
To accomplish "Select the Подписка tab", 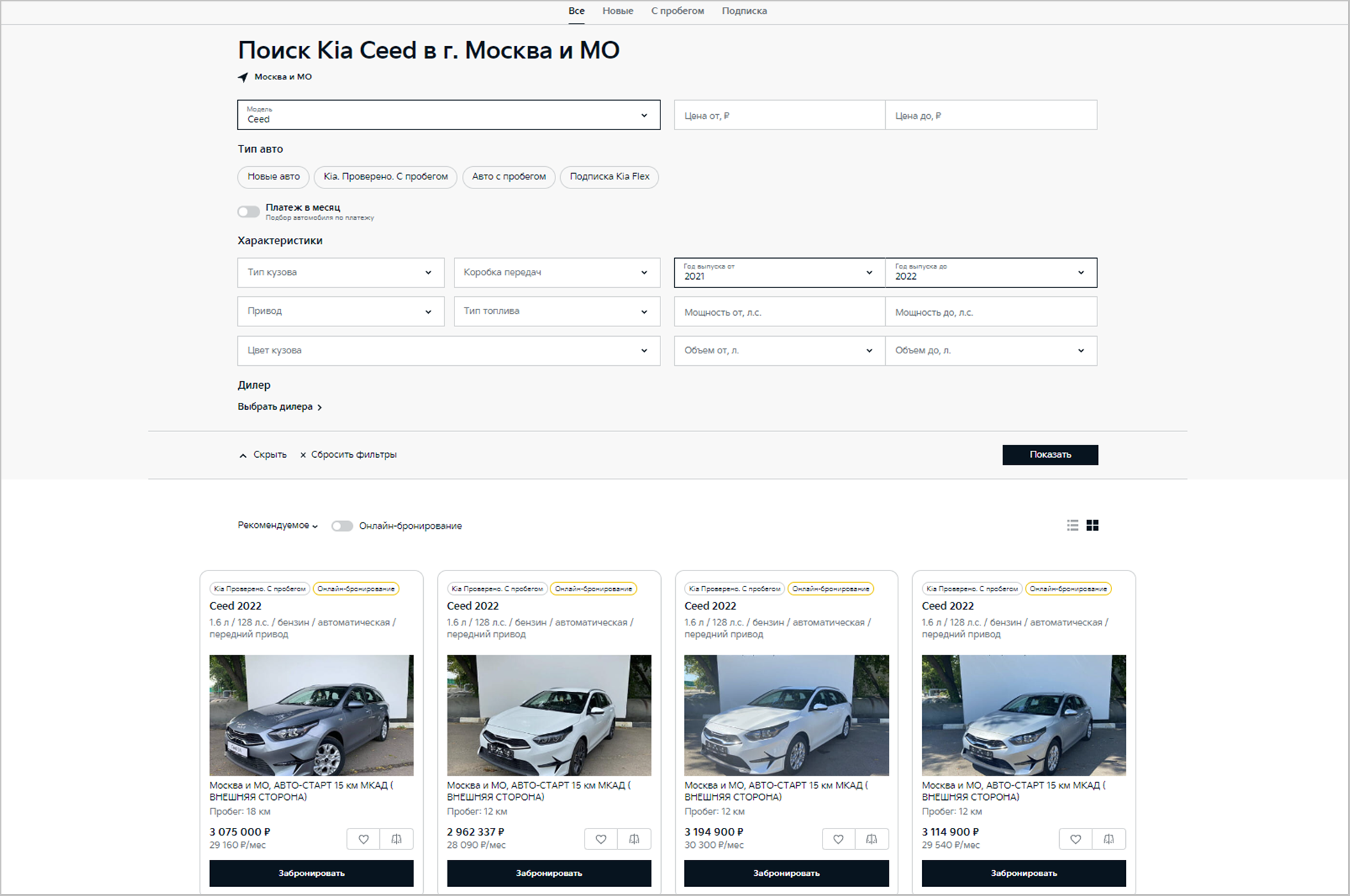I will 745,11.
